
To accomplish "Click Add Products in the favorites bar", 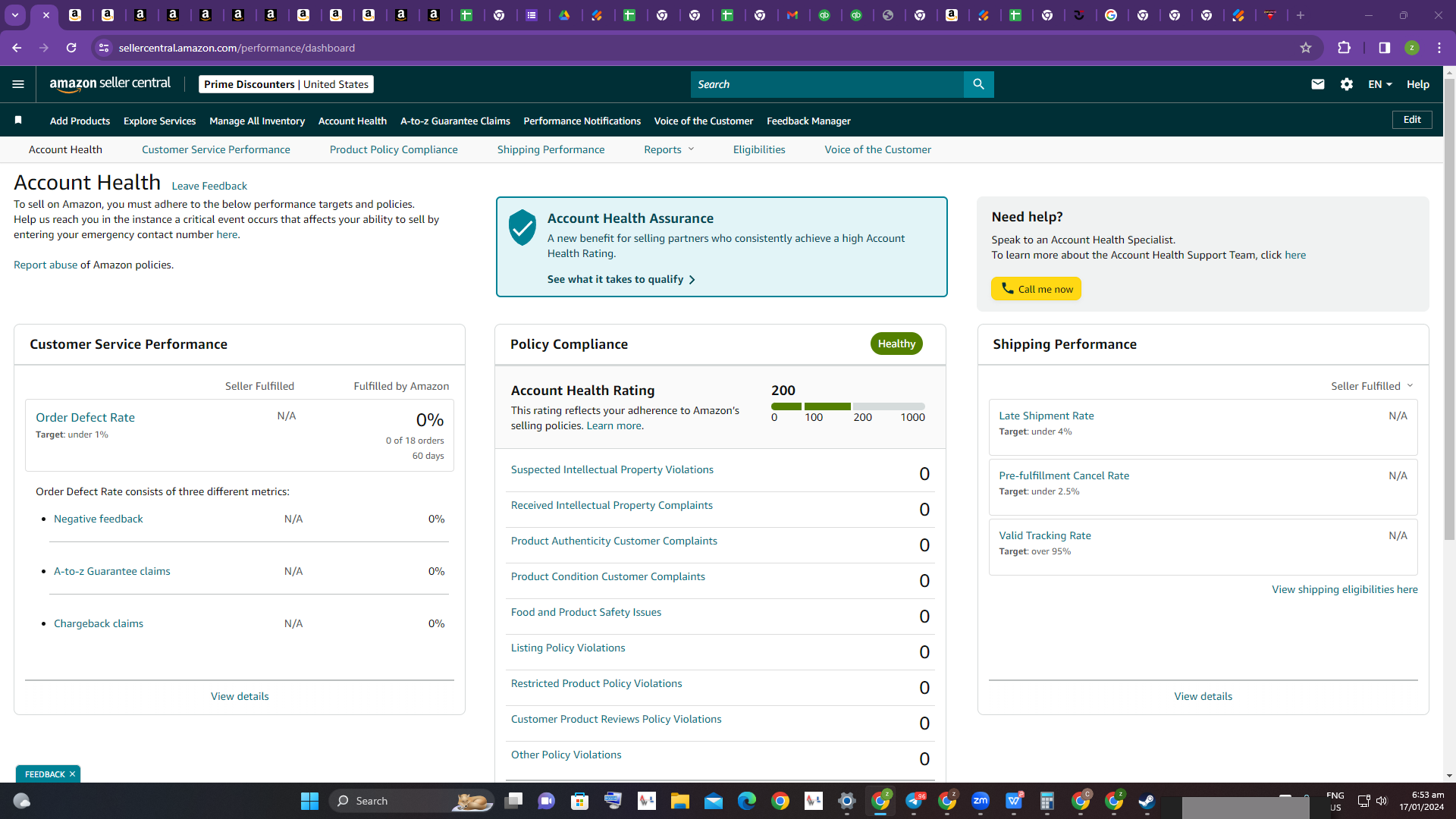I will pyautogui.click(x=80, y=121).
